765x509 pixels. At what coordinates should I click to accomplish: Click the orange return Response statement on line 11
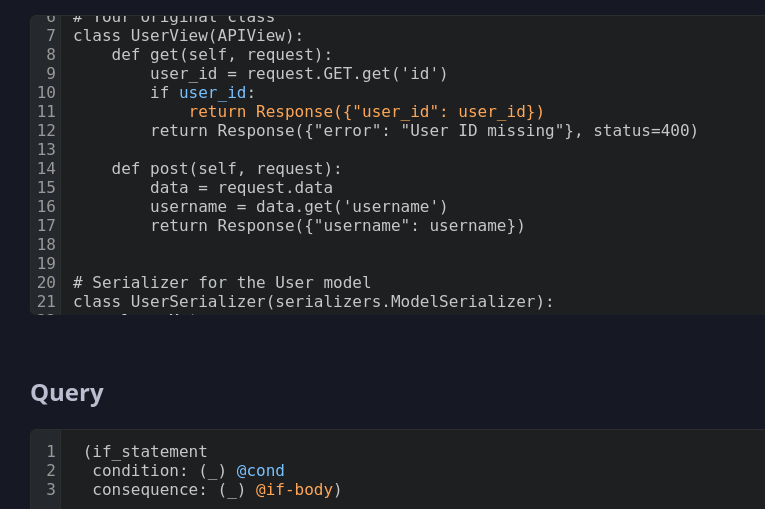coord(366,112)
